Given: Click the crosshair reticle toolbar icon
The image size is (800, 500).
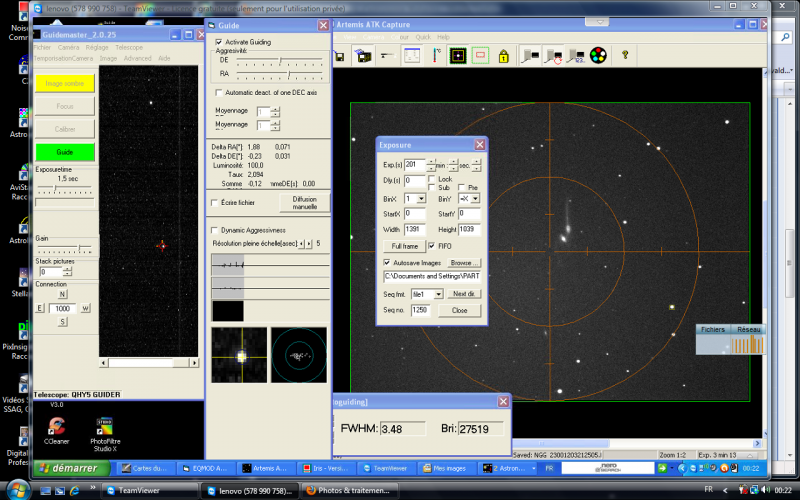Looking at the screenshot, I should [456, 57].
